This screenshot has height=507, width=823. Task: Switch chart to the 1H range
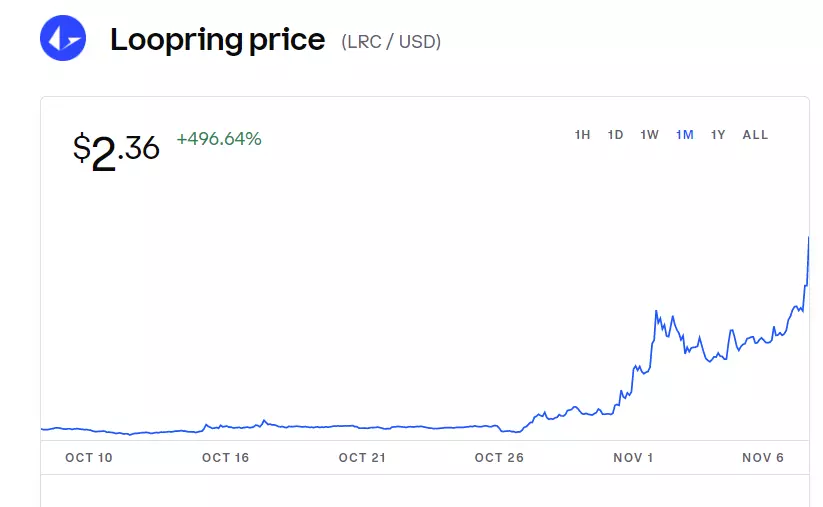coord(583,135)
